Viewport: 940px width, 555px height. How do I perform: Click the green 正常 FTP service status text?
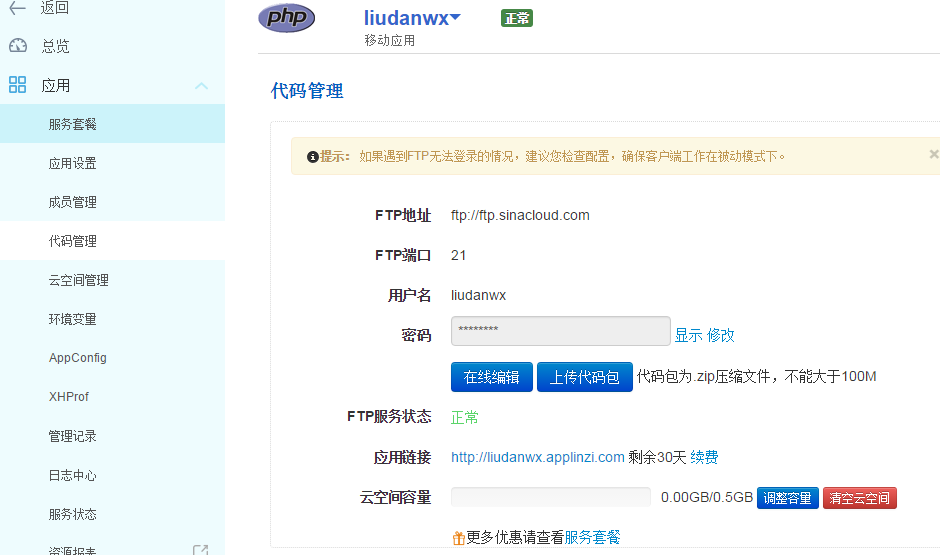coord(465,417)
